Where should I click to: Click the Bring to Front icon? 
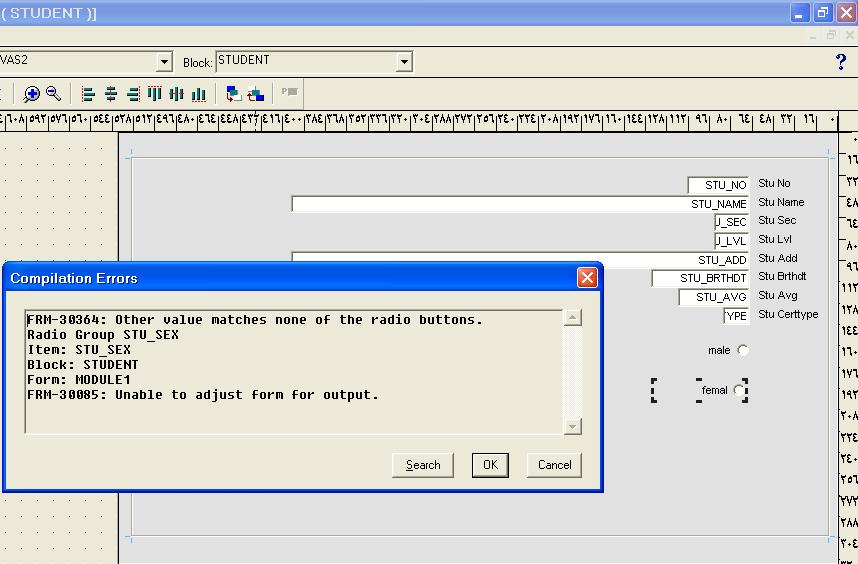point(233,94)
